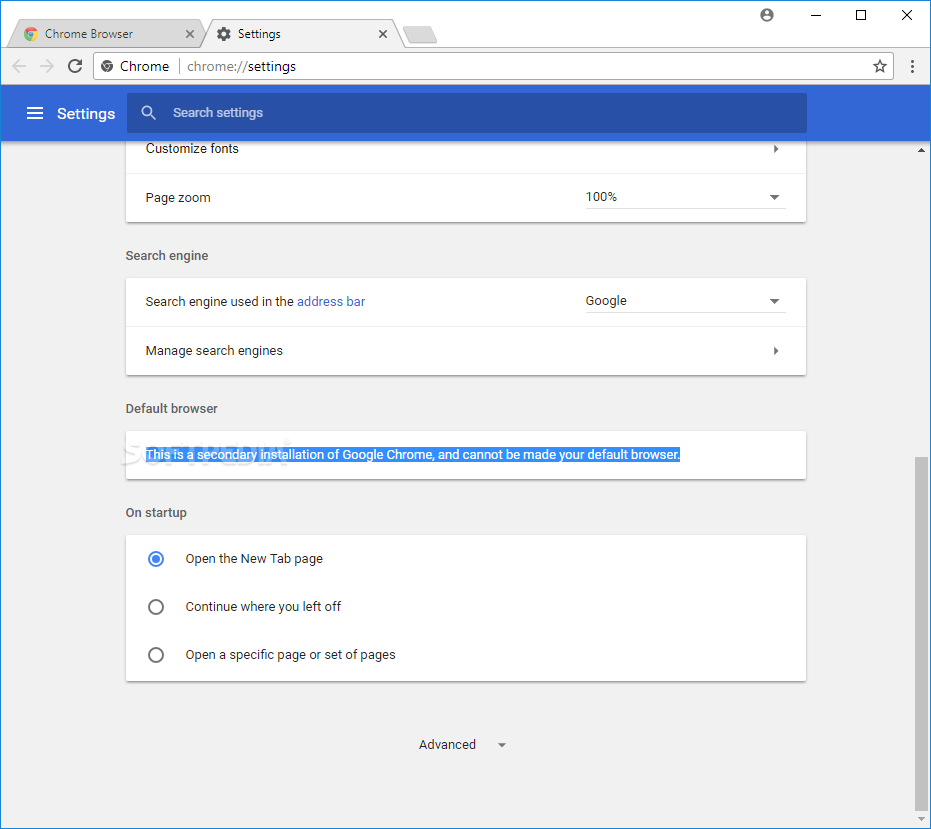Follow the address bar link
The width and height of the screenshot is (931, 829).
[x=331, y=302]
